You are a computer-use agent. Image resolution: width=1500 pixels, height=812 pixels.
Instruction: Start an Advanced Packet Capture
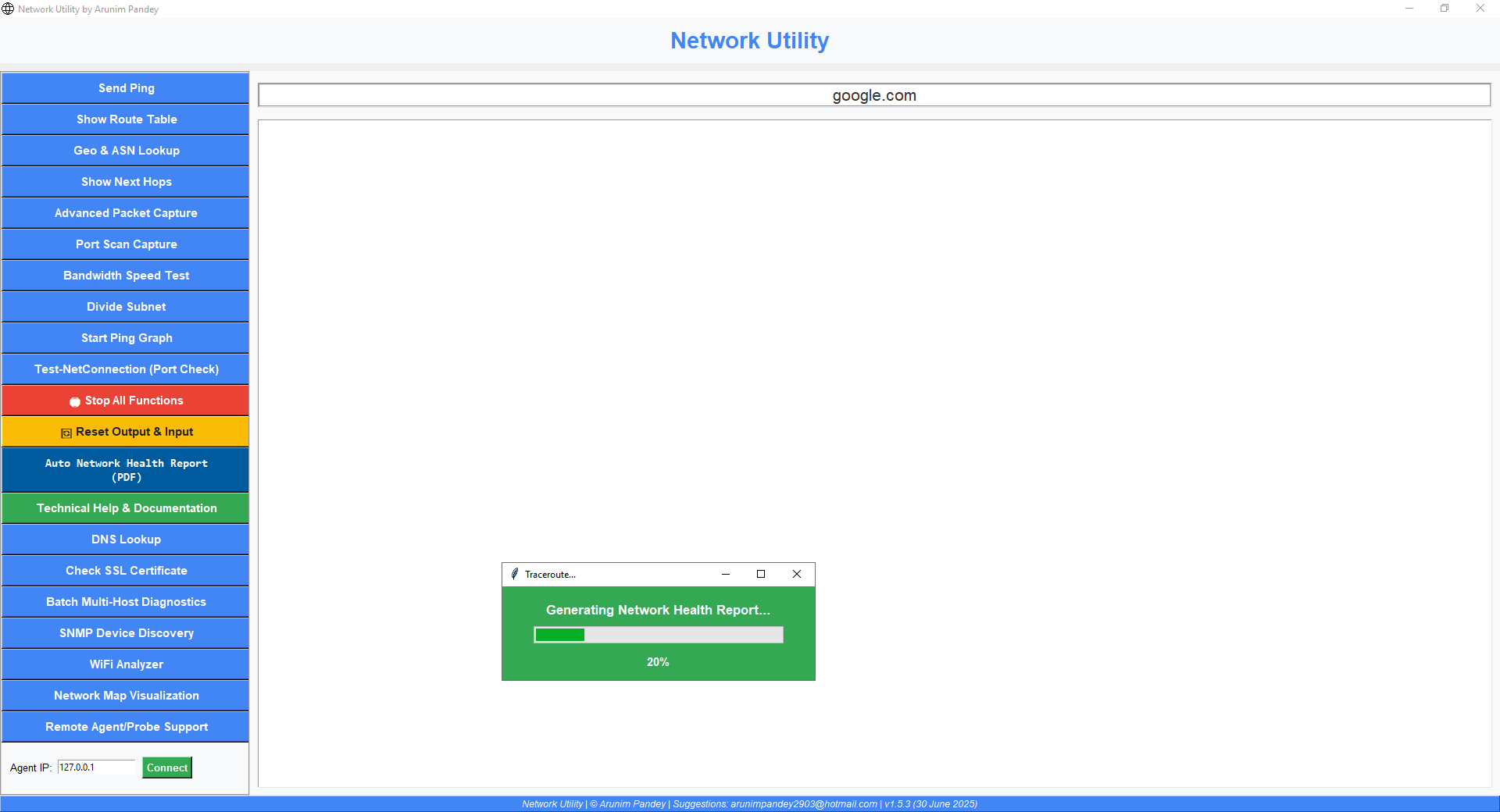click(x=125, y=212)
